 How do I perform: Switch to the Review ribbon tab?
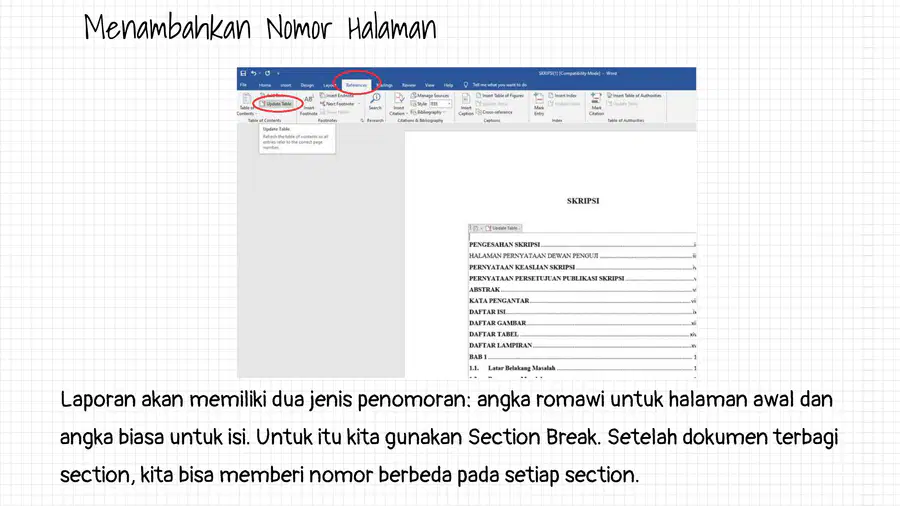pos(409,85)
